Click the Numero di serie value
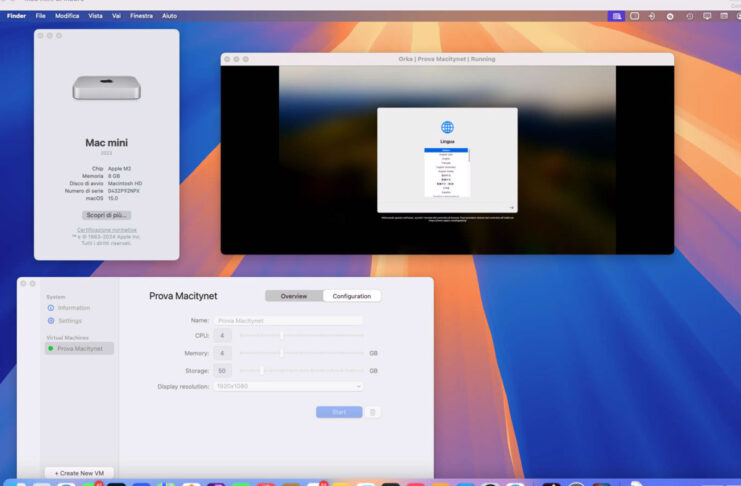Screen dimensions: 741x486 click(123, 191)
